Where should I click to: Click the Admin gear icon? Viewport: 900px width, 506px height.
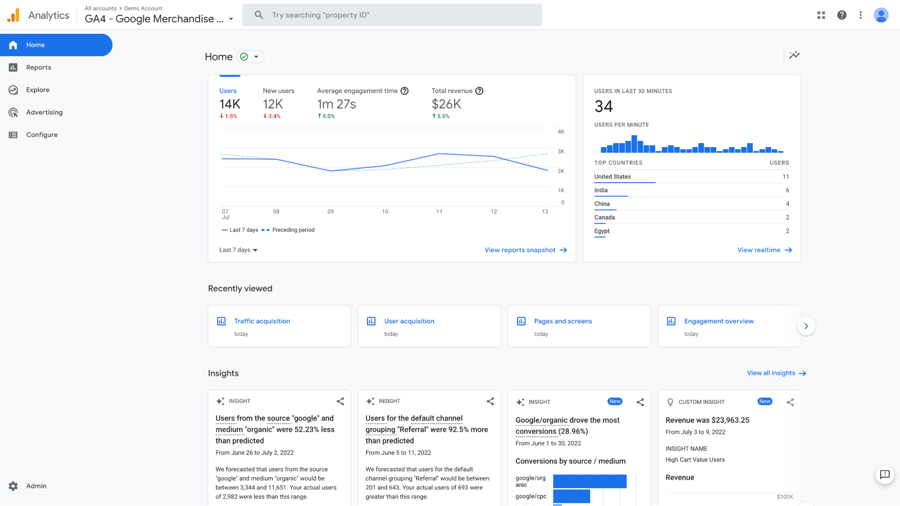(13, 486)
